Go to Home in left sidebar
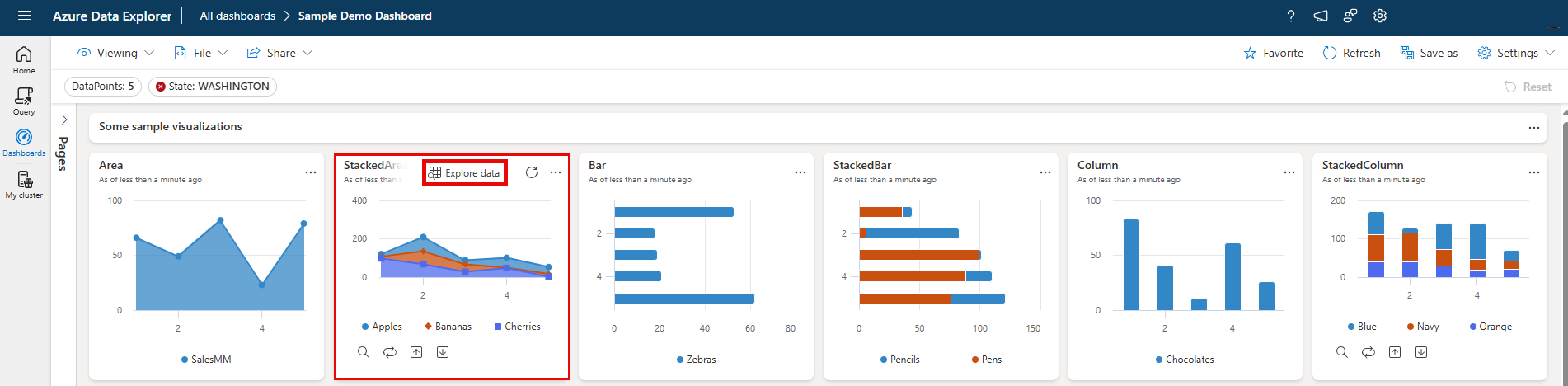The width and height of the screenshot is (1568, 386). pos(24,59)
